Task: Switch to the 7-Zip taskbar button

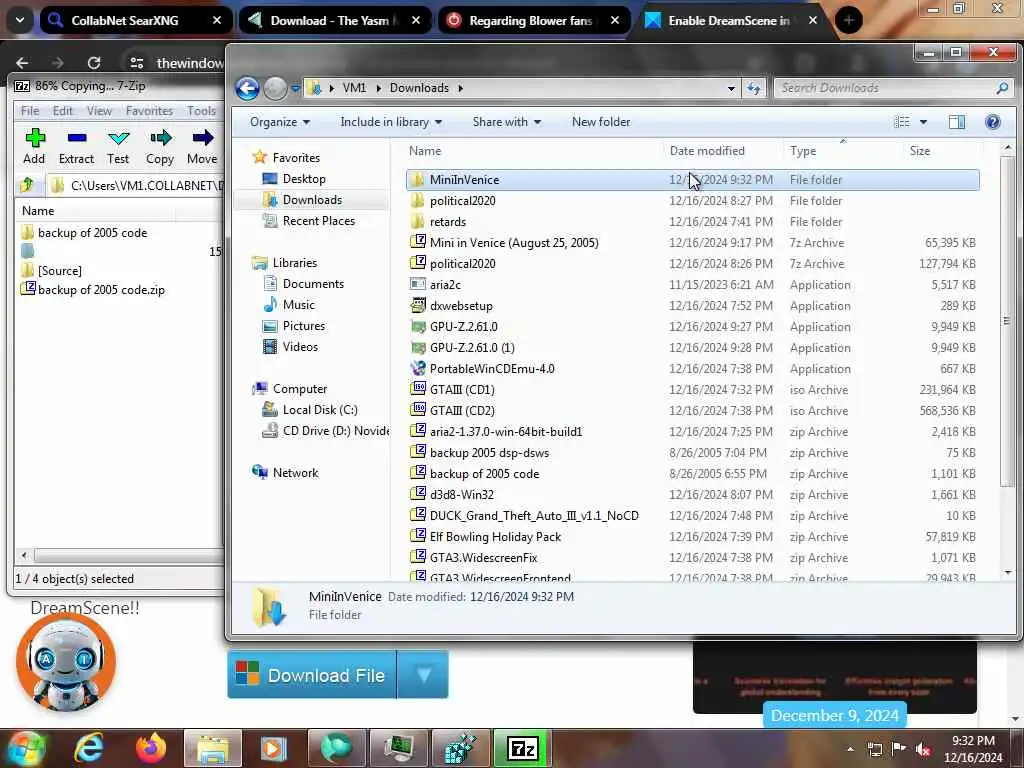Action: tap(523, 748)
